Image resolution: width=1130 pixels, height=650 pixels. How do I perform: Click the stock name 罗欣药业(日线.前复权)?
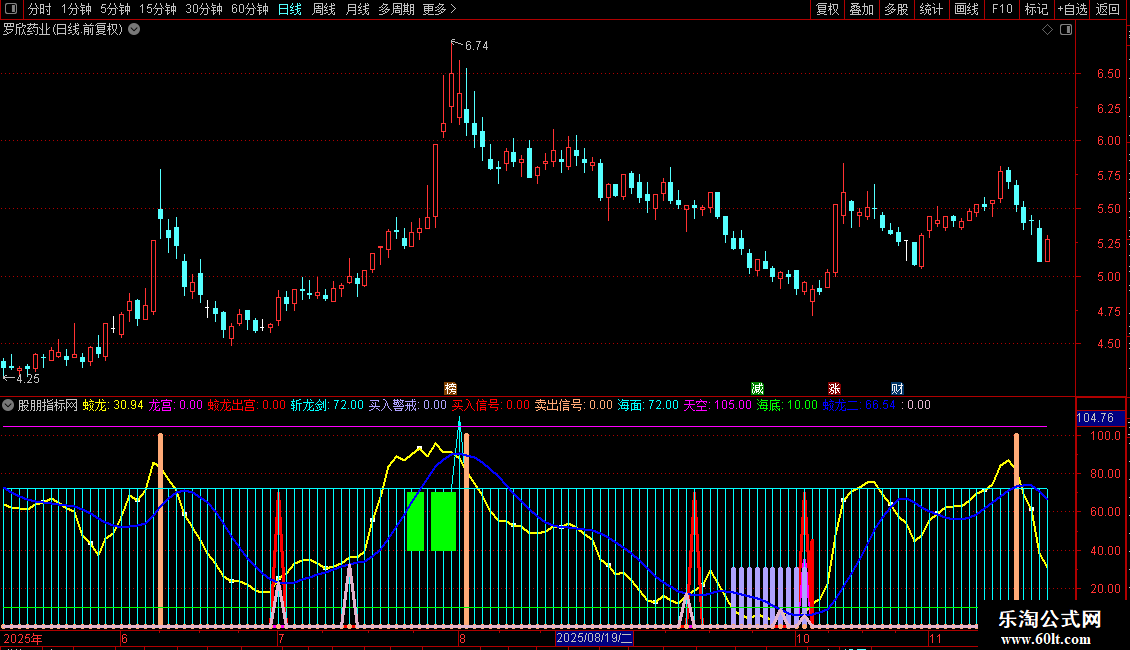tap(63, 30)
